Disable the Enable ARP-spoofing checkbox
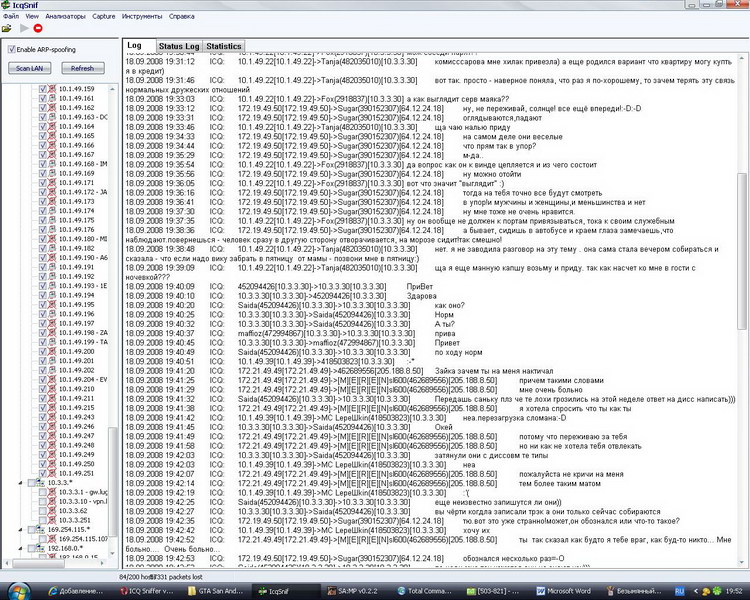This screenshot has height=600, width=750. (12, 49)
